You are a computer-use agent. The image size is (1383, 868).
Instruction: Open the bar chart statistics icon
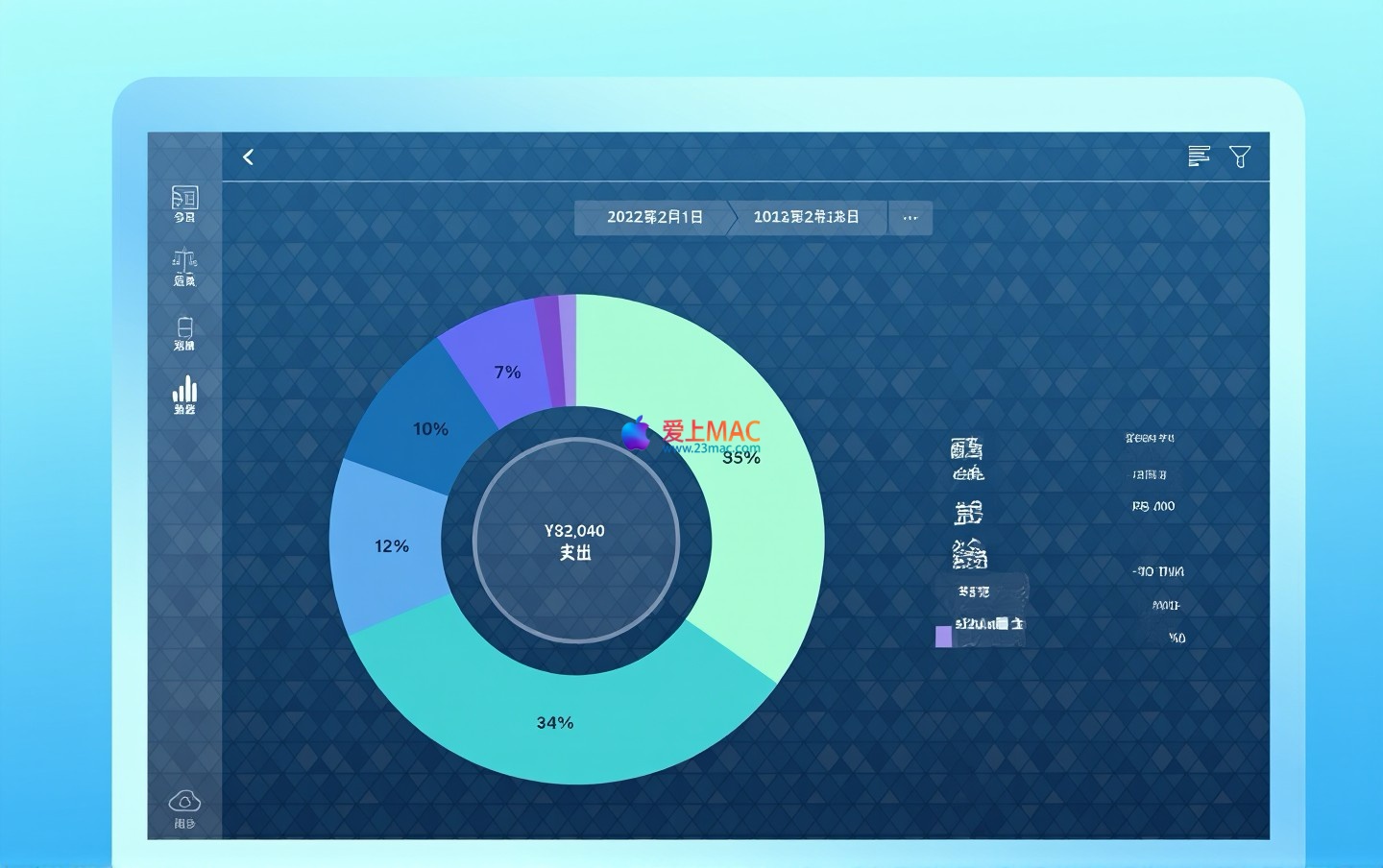tap(184, 394)
